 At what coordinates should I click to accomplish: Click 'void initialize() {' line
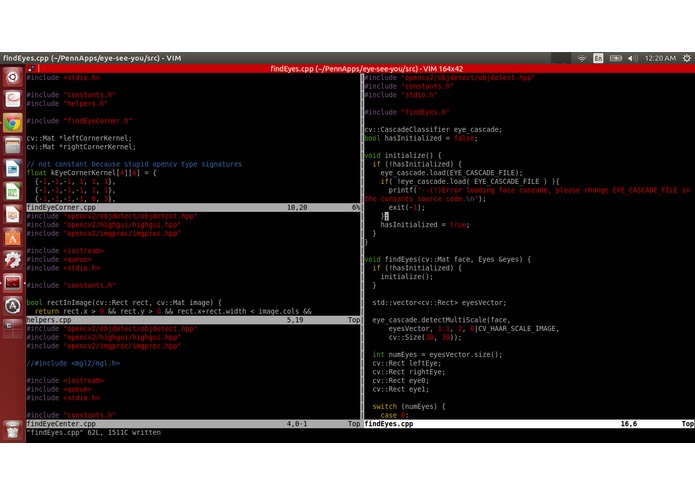tap(403, 156)
